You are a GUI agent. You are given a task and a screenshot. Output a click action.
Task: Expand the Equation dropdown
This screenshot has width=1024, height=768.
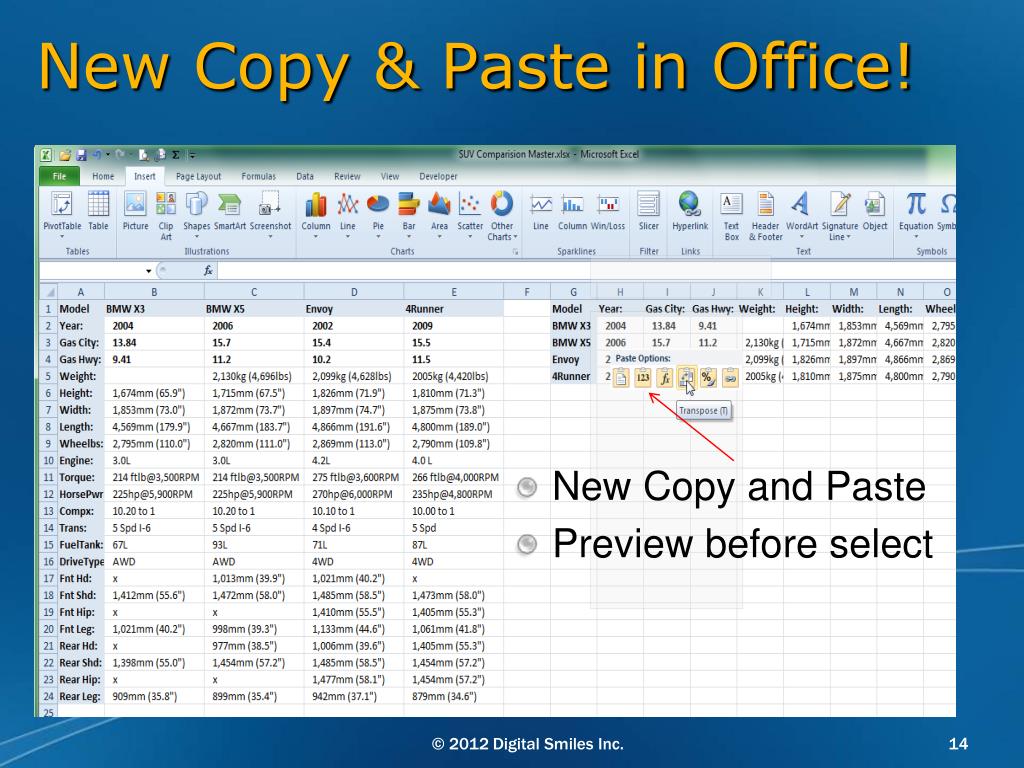pyautogui.click(x=916, y=236)
